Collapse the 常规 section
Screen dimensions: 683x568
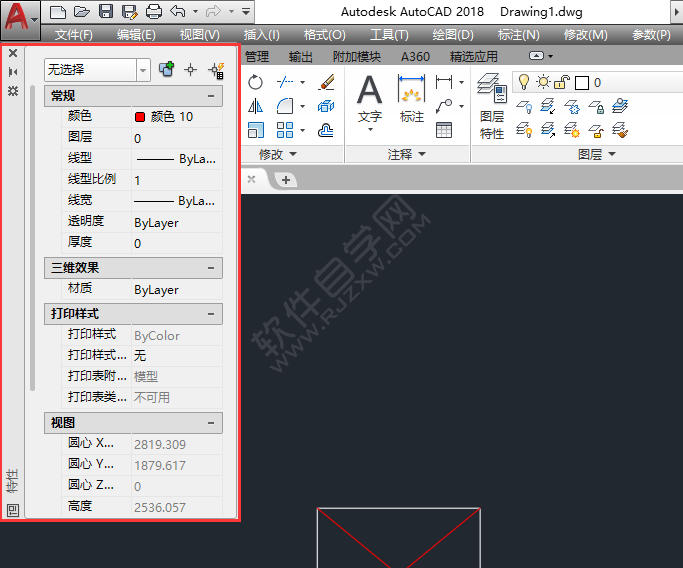(211, 96)
